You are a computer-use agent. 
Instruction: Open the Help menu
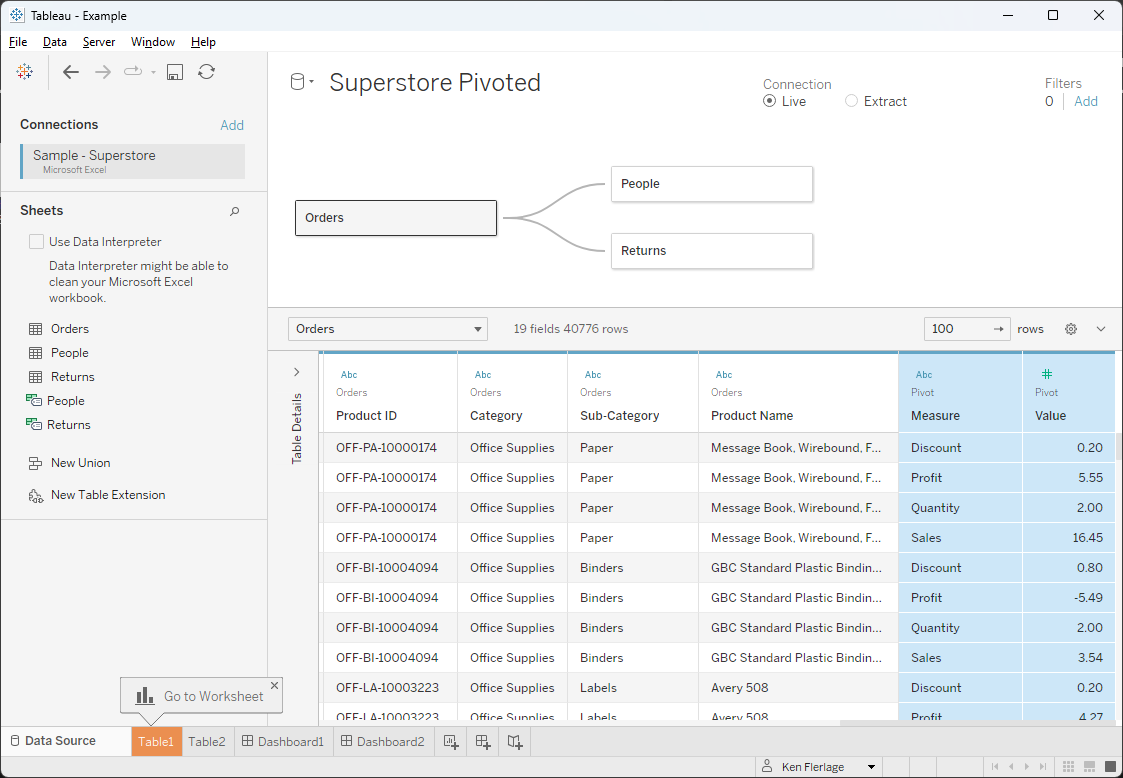point(203,42)
